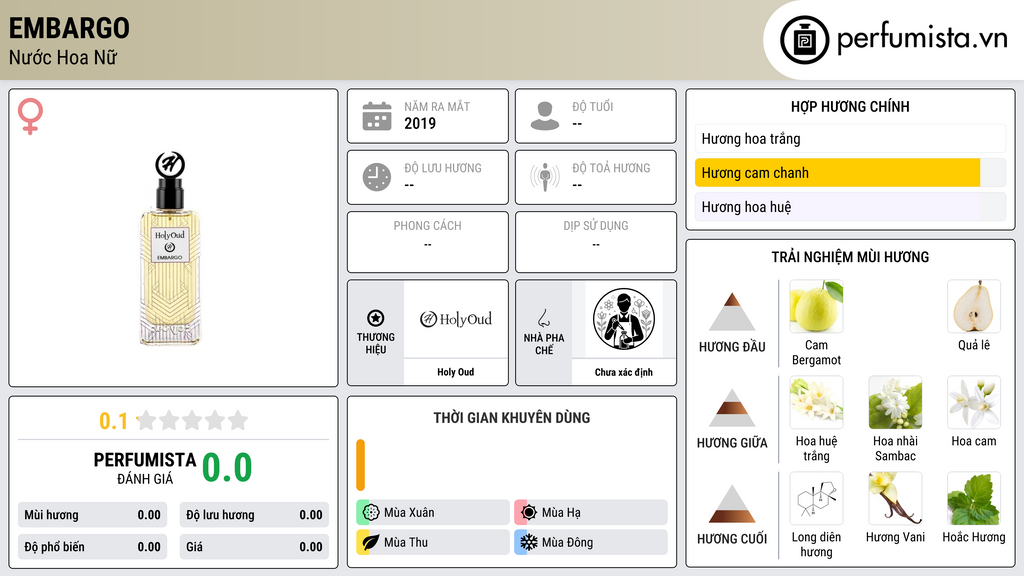Click the clock icon beside Độ lưu hương
The image size is (1024, 576).
click(377, 177)
